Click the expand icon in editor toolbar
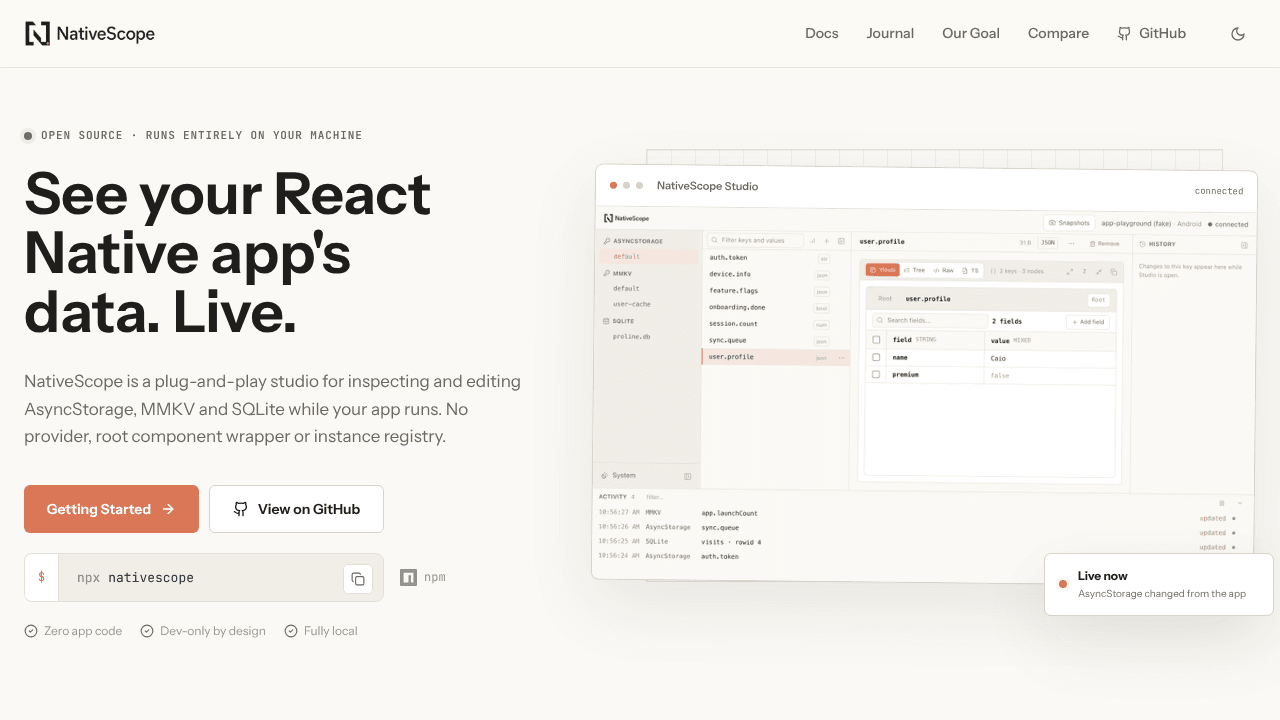The width and height of the screenshot is (1280, 720). click(x=1070, y=272)
